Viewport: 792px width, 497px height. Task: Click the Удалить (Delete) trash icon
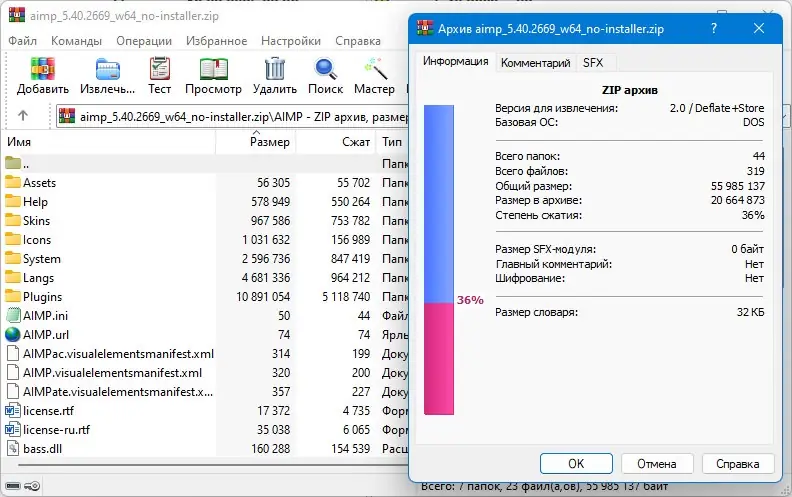(x=275, y=68)
